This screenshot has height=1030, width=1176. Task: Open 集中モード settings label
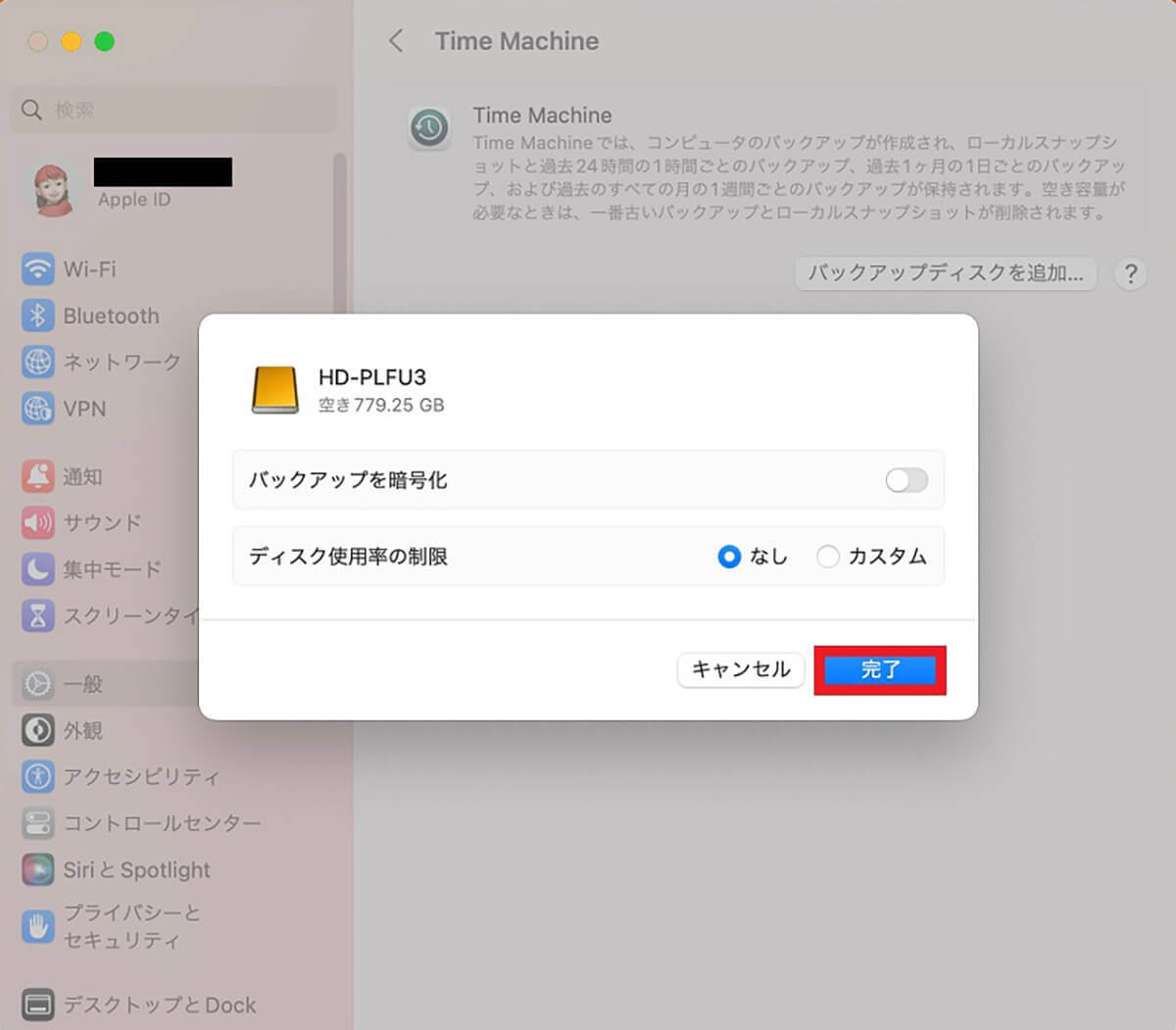click(112, 568)
